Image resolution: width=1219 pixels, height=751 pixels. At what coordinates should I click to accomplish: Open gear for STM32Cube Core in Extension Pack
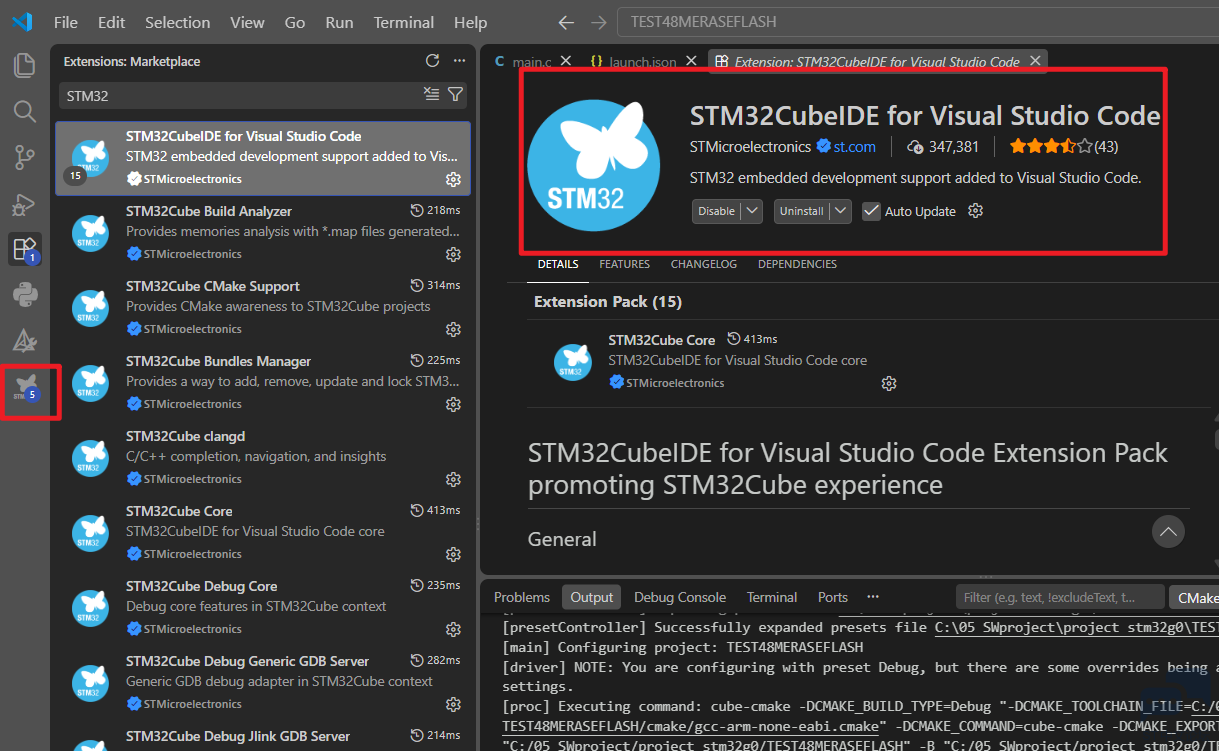pos(889,383)
